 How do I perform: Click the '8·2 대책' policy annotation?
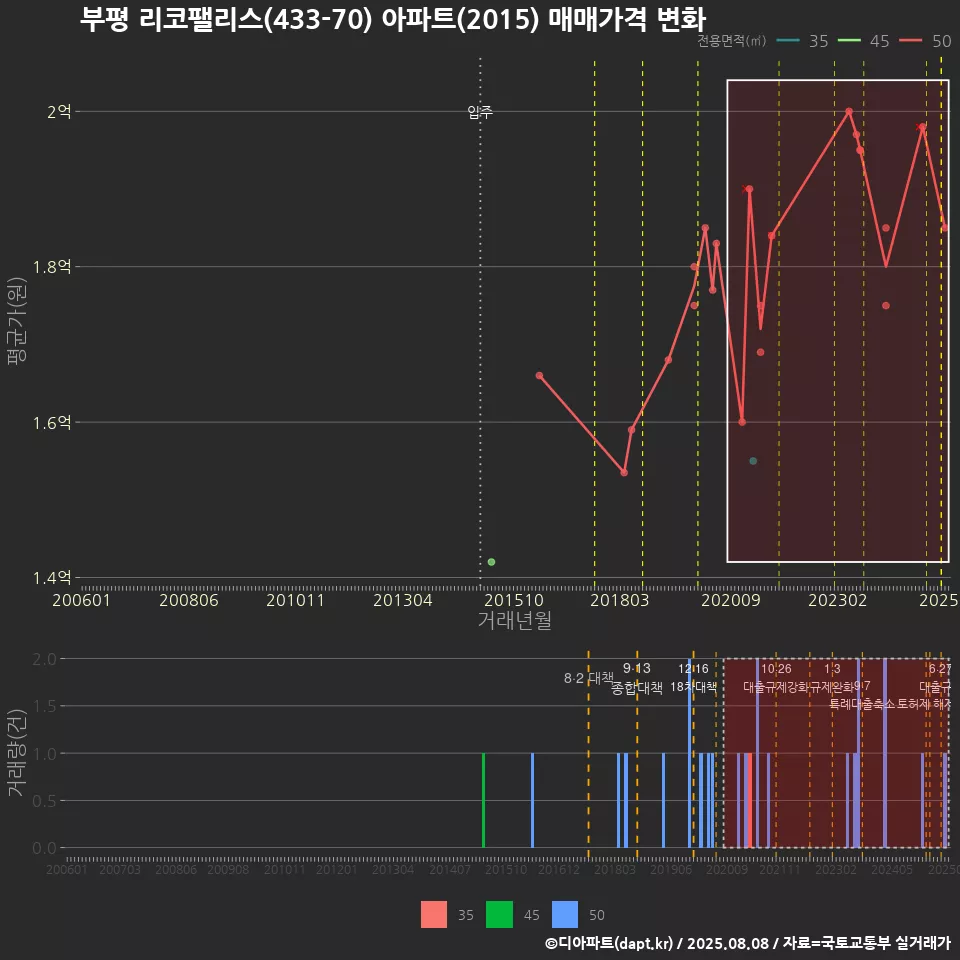click(x=589, y=678)
